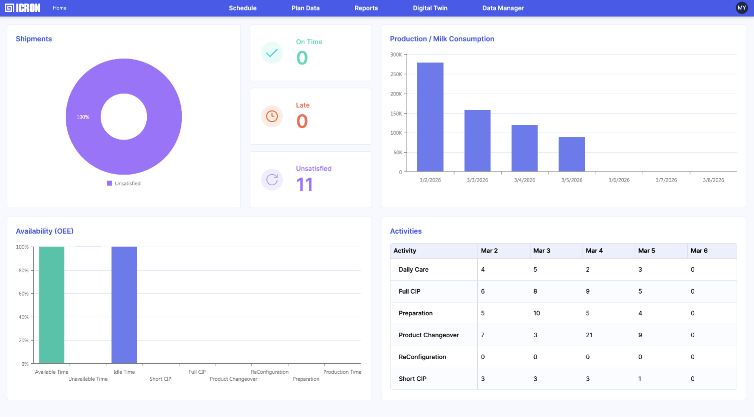The height and width of the screenshot is (417, 754).
Task: Toggle the Unsatisfied legend entry in Shipments
Action: pos(124,183)
